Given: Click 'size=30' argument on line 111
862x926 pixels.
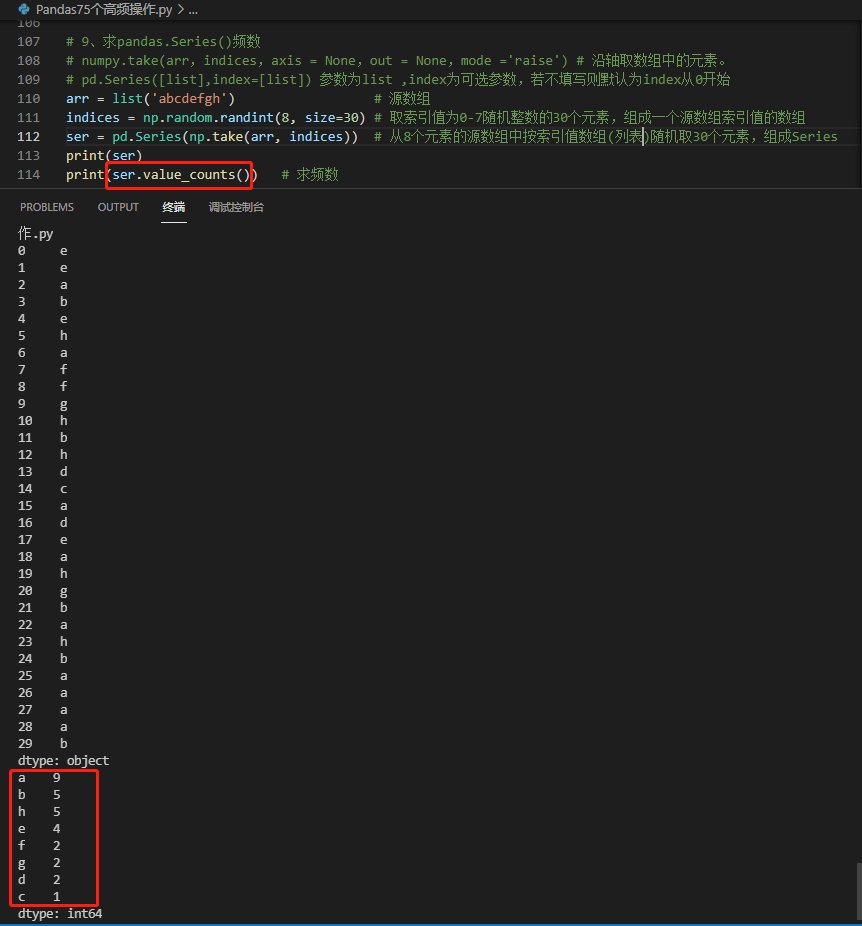Looking at the screenshot, I should point(332,118).
